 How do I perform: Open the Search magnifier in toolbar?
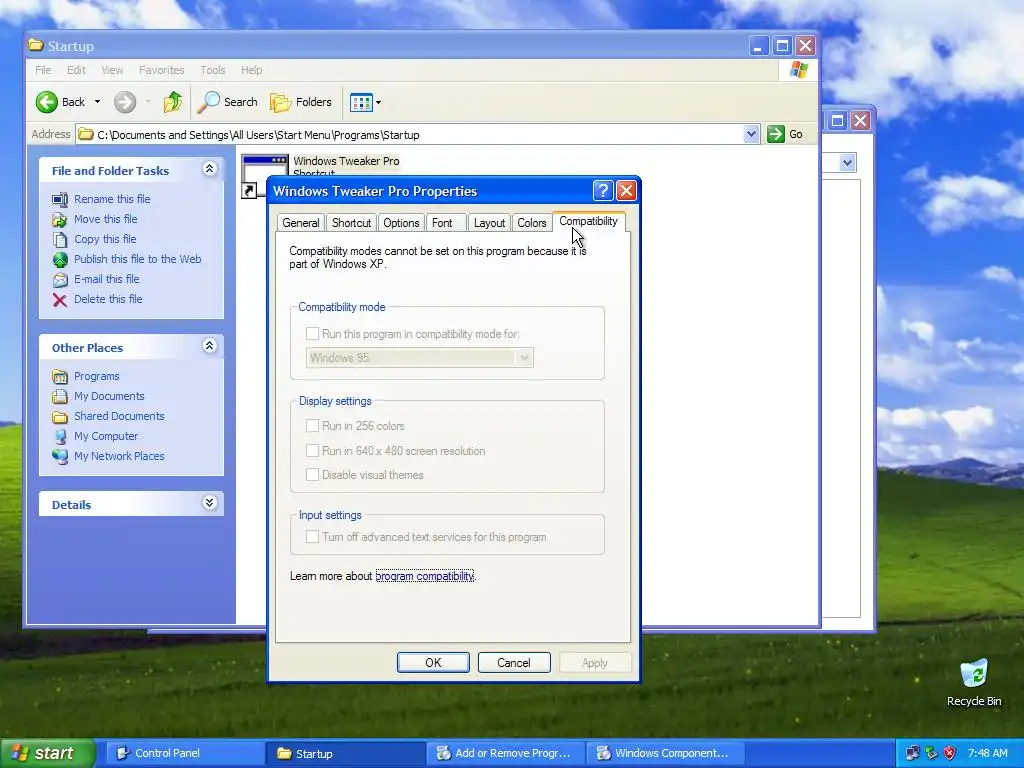pyautogui.click(x=208, y=102)
